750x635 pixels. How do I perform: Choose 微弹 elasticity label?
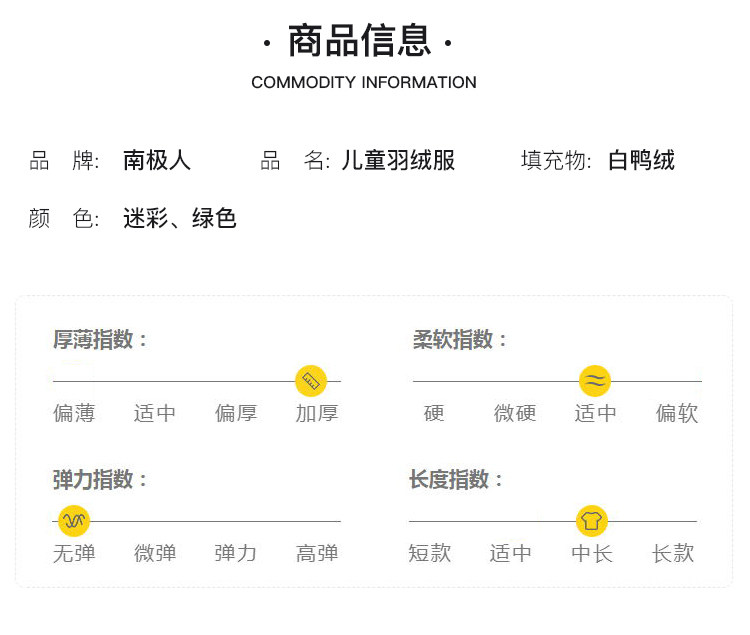click(x=155, y=553)
